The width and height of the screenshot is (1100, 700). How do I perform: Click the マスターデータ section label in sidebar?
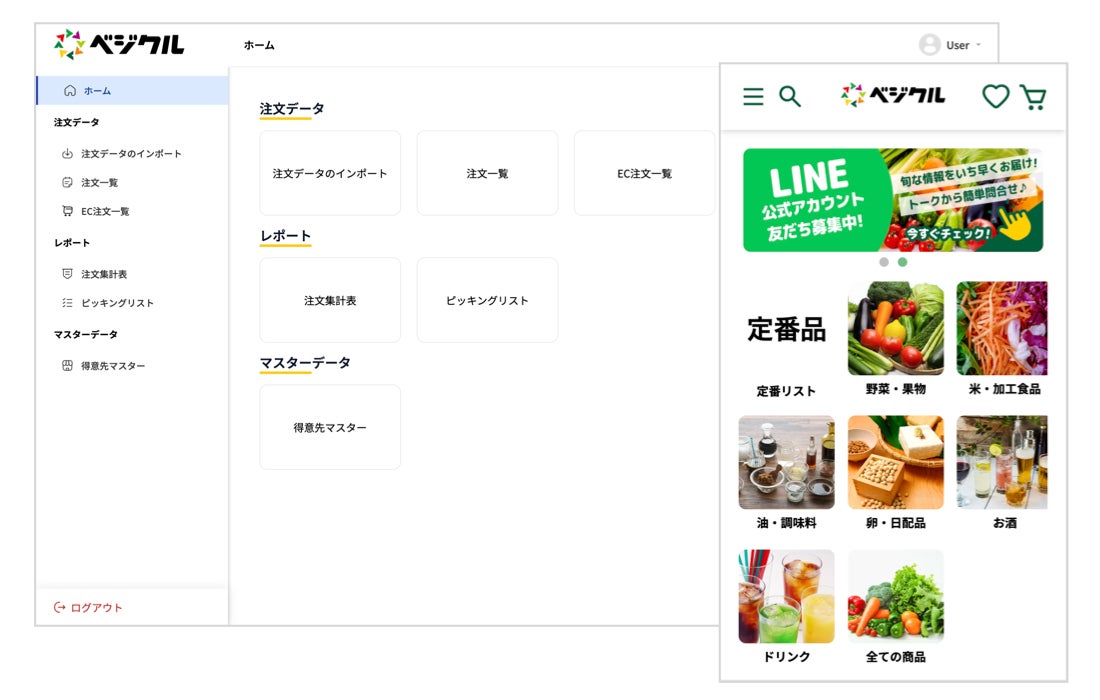click(86, 335)
